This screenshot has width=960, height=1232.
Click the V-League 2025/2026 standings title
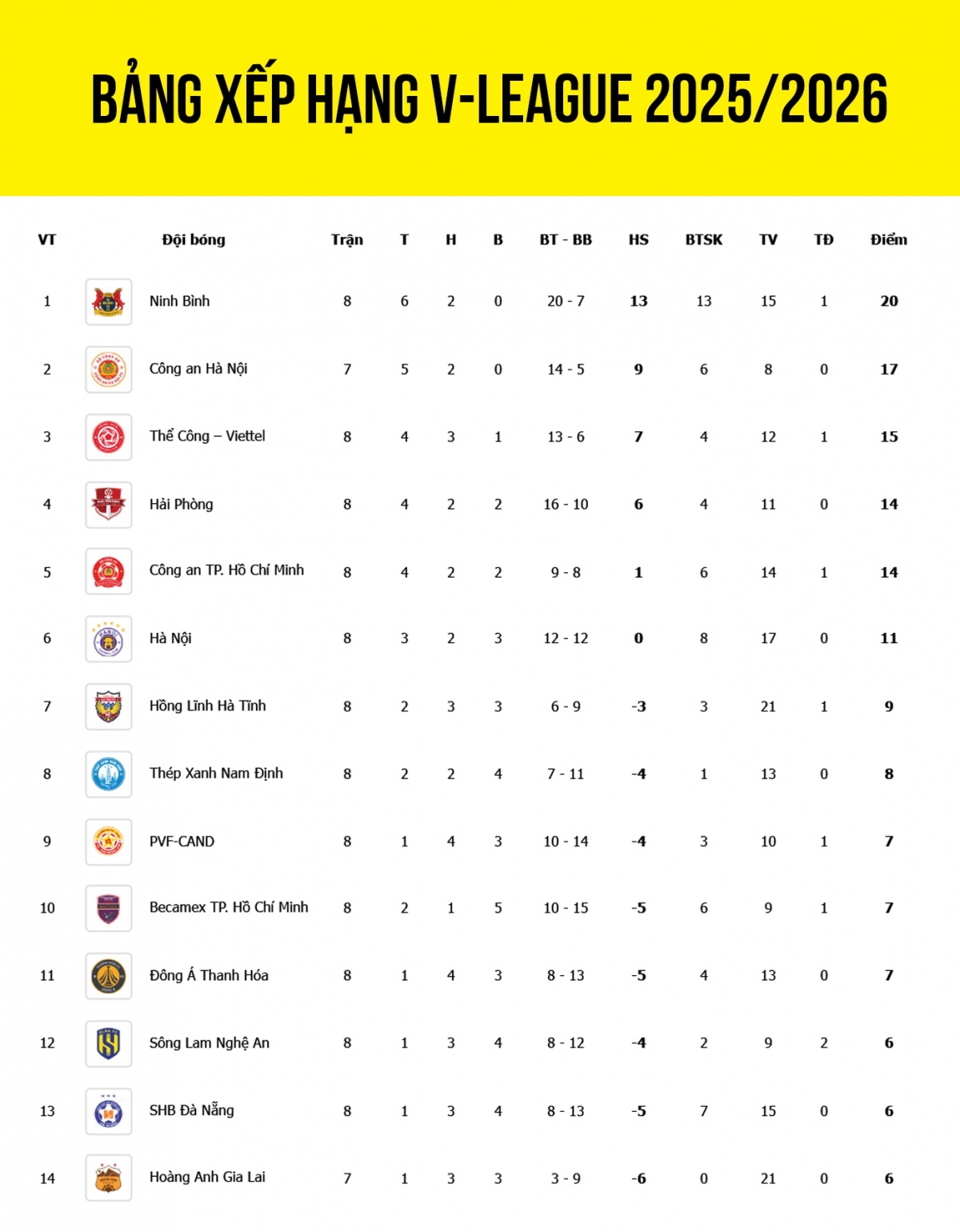click(x=490, y=99)
